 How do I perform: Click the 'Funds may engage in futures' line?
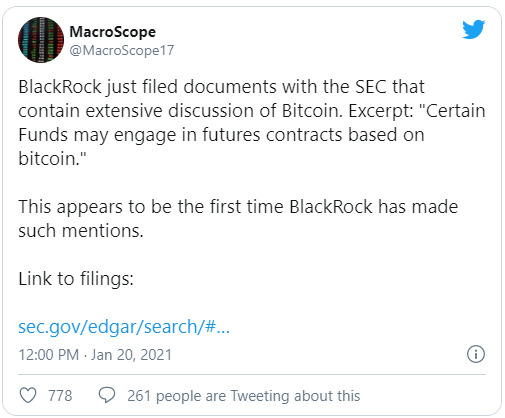(x=221, y=135)
